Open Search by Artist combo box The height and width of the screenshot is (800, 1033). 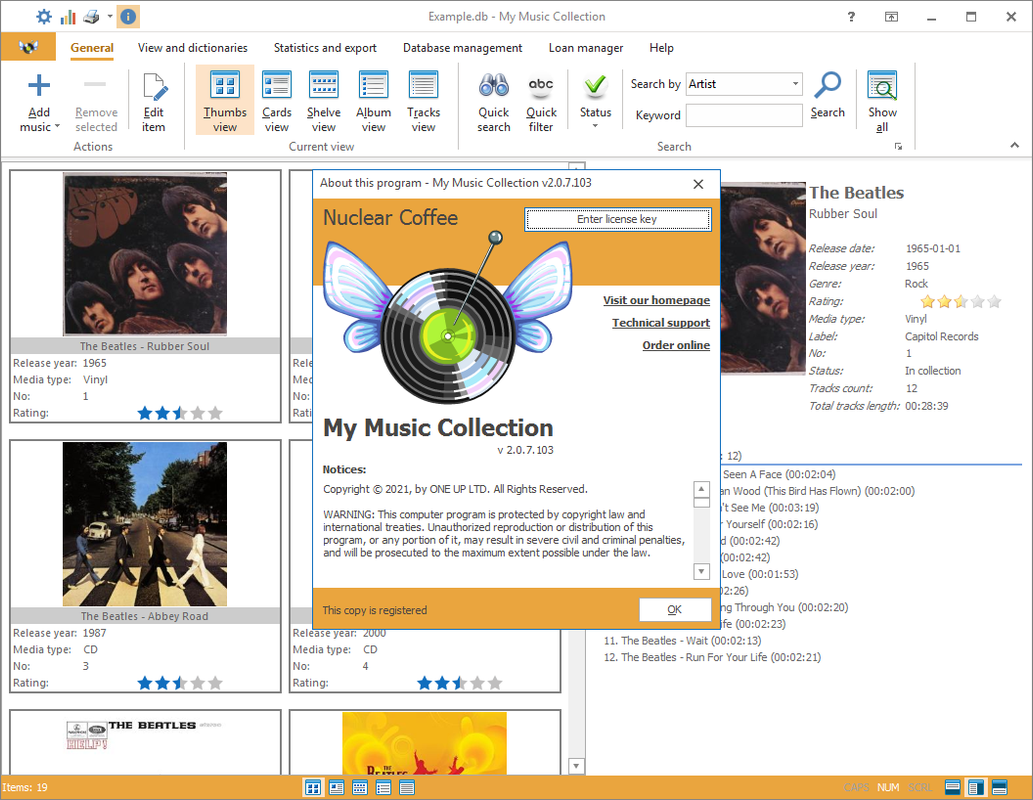tap(744, 84)
